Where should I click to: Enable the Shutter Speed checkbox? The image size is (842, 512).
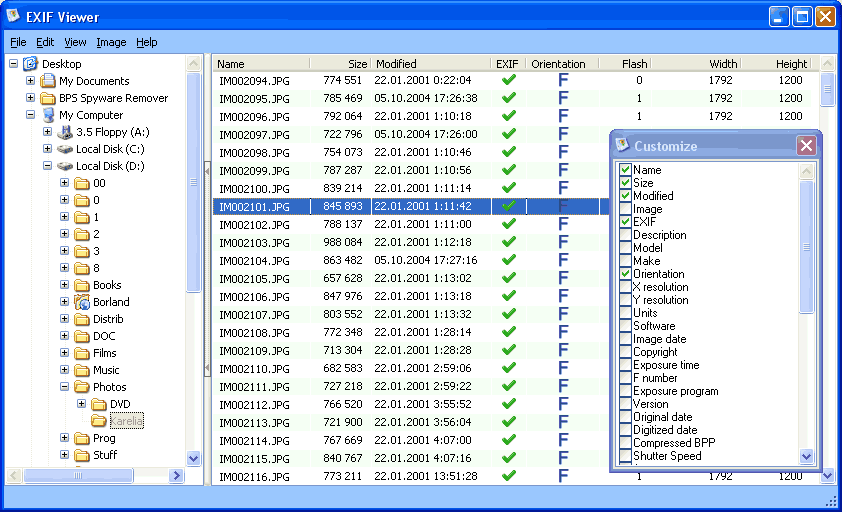(625, 456)
